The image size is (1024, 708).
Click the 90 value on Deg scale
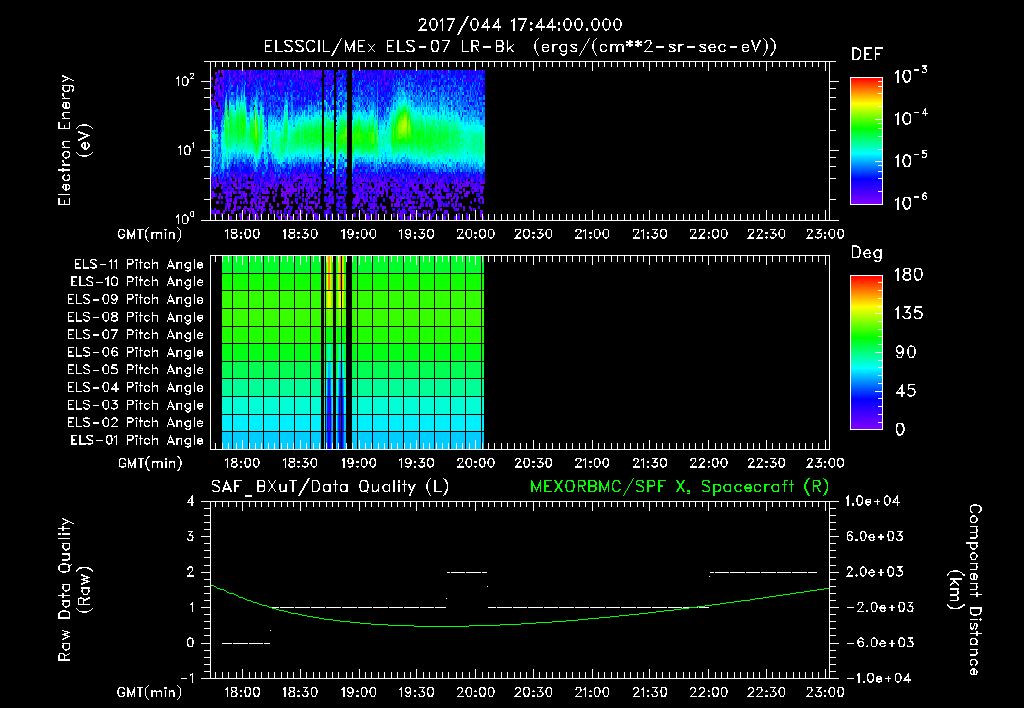906,353
